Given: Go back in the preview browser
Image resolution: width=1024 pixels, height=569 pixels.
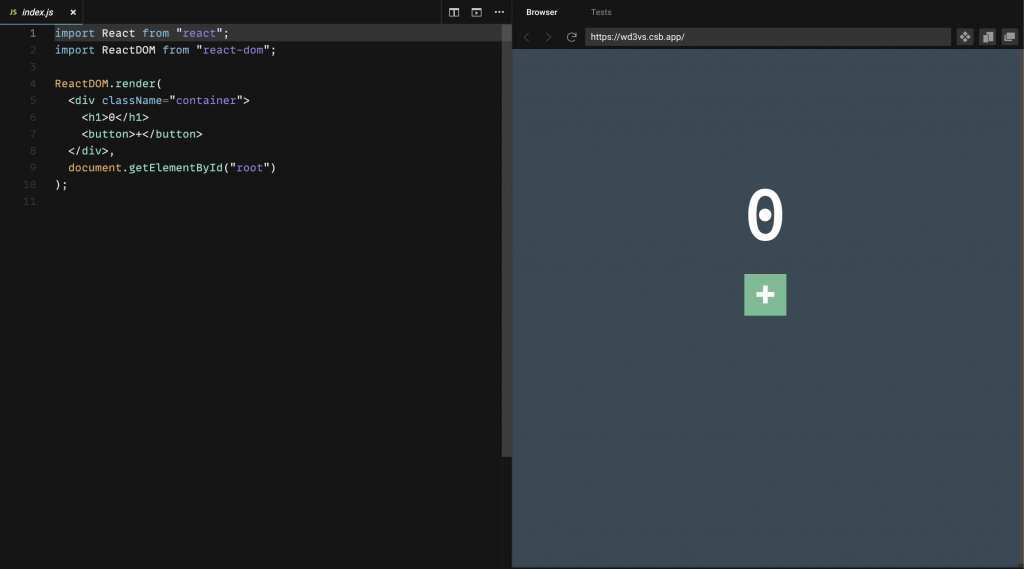Looking at the screenshot, I should [527, 37].
